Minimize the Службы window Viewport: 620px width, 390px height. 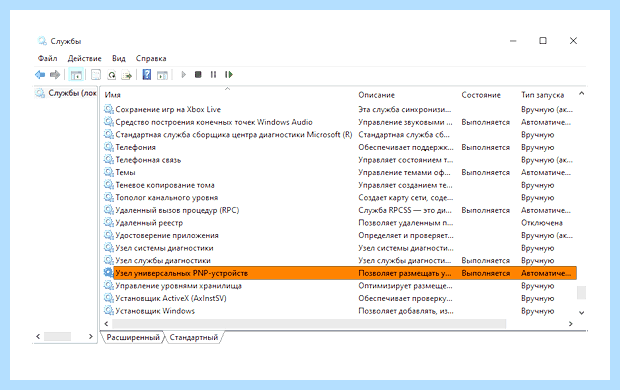click(x=513, y=41)
